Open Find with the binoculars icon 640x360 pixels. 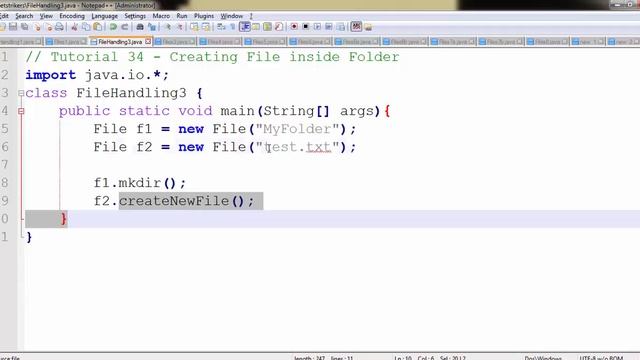coord(140,27)
